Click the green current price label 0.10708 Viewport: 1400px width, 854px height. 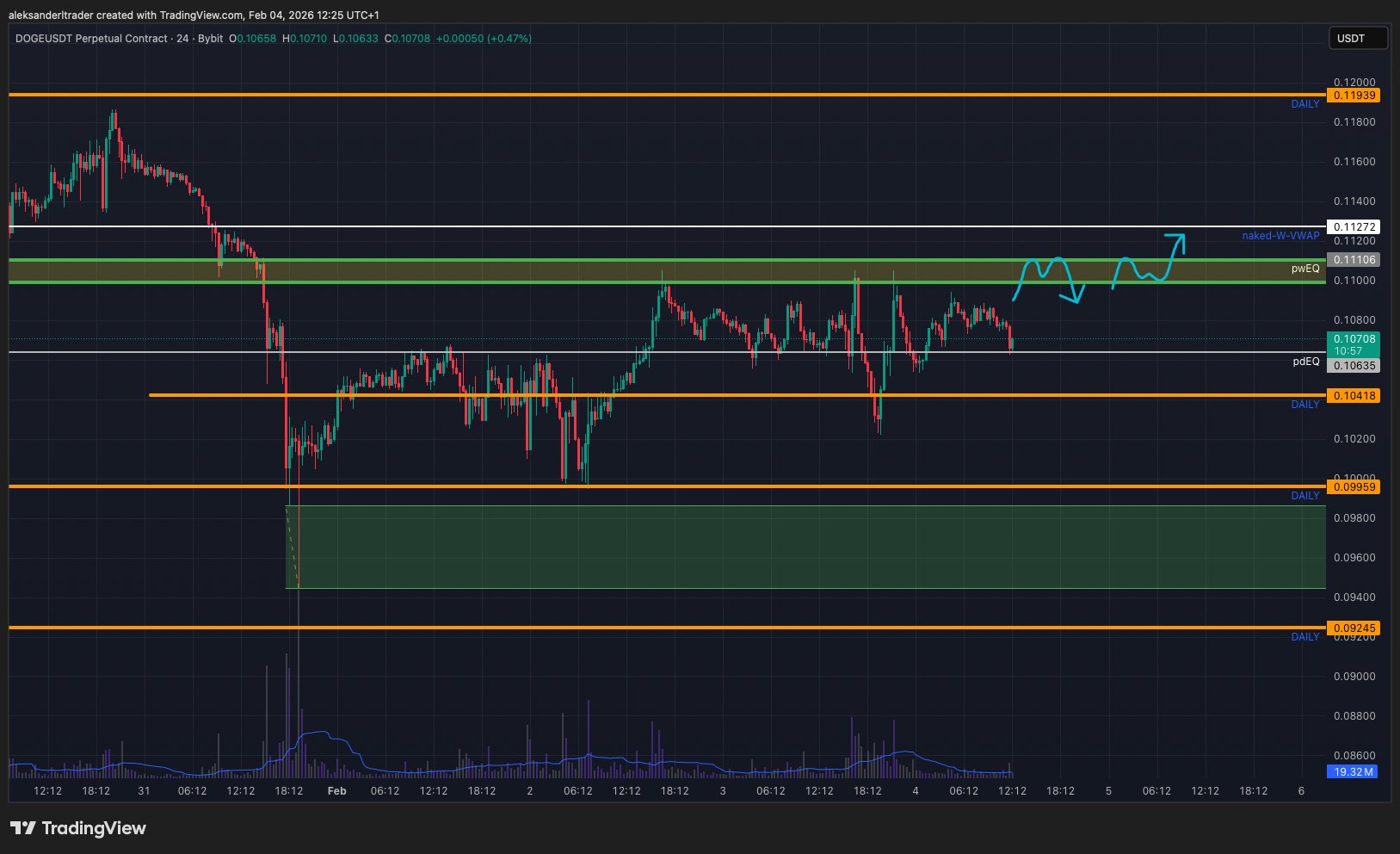pyautogui.click(x=1354, y=344)
